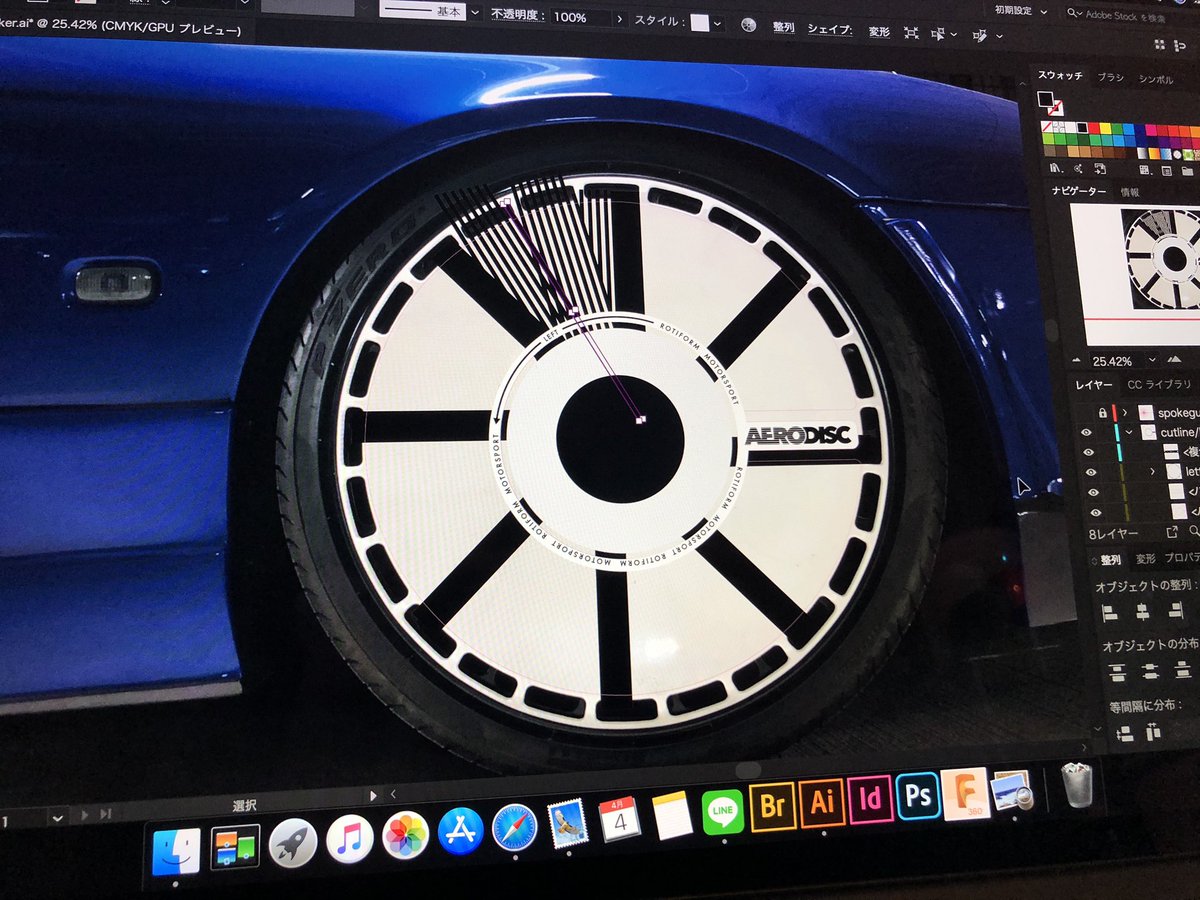Switch to Adobe Illustrator Dock icon
The image size is (1200, 900).
click(822, 802)
